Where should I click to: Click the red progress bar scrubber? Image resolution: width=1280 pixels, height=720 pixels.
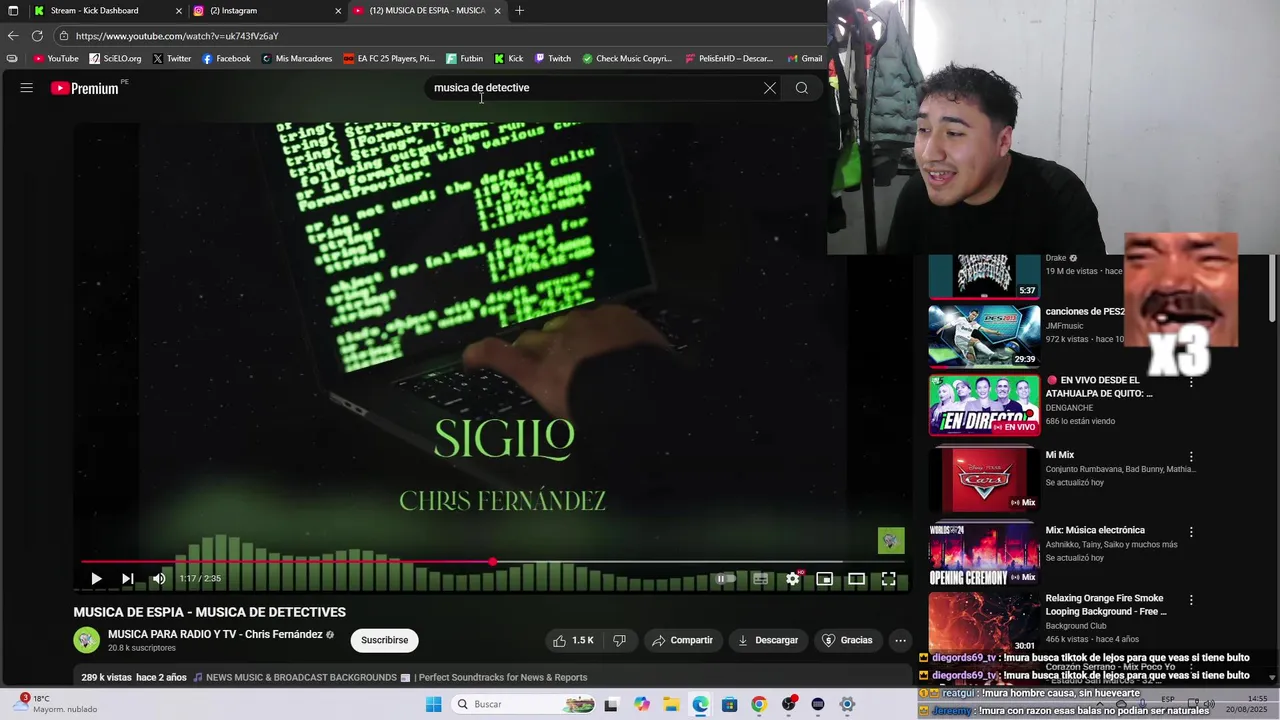[493, 562]
